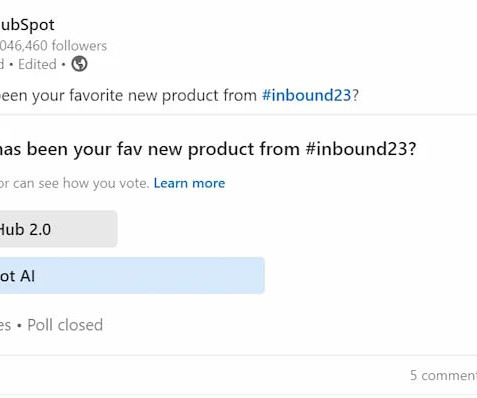Screen dimensions: 477x398
Task: Select the Hub 2.0 poll option bar
Action: pos(59,229)
